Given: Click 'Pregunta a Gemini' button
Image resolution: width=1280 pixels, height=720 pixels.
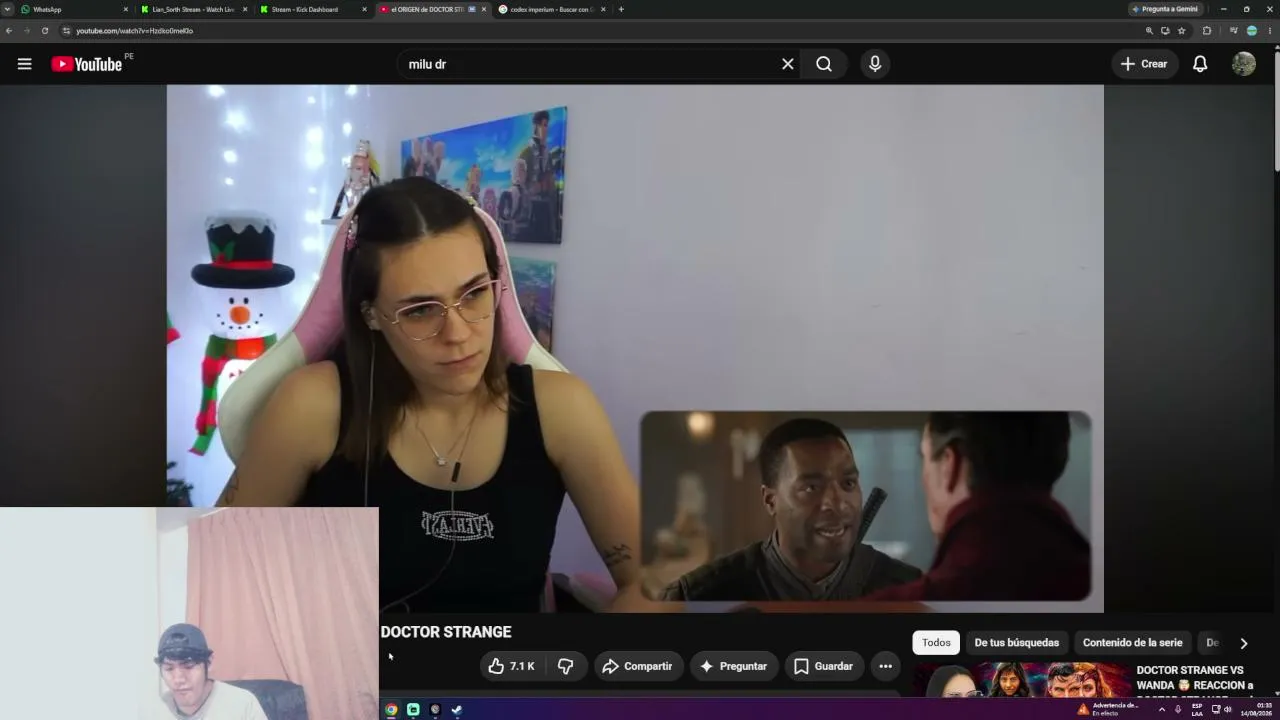Looking at the screenshot, I should coord(1166,9).
